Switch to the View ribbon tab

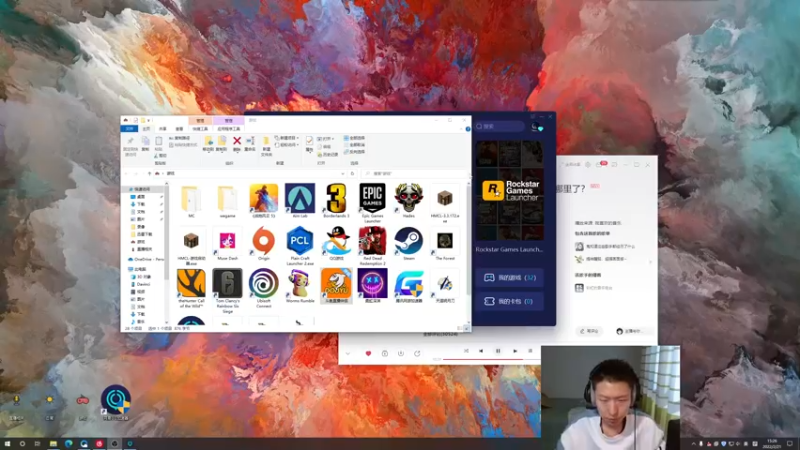pos(179,129)
